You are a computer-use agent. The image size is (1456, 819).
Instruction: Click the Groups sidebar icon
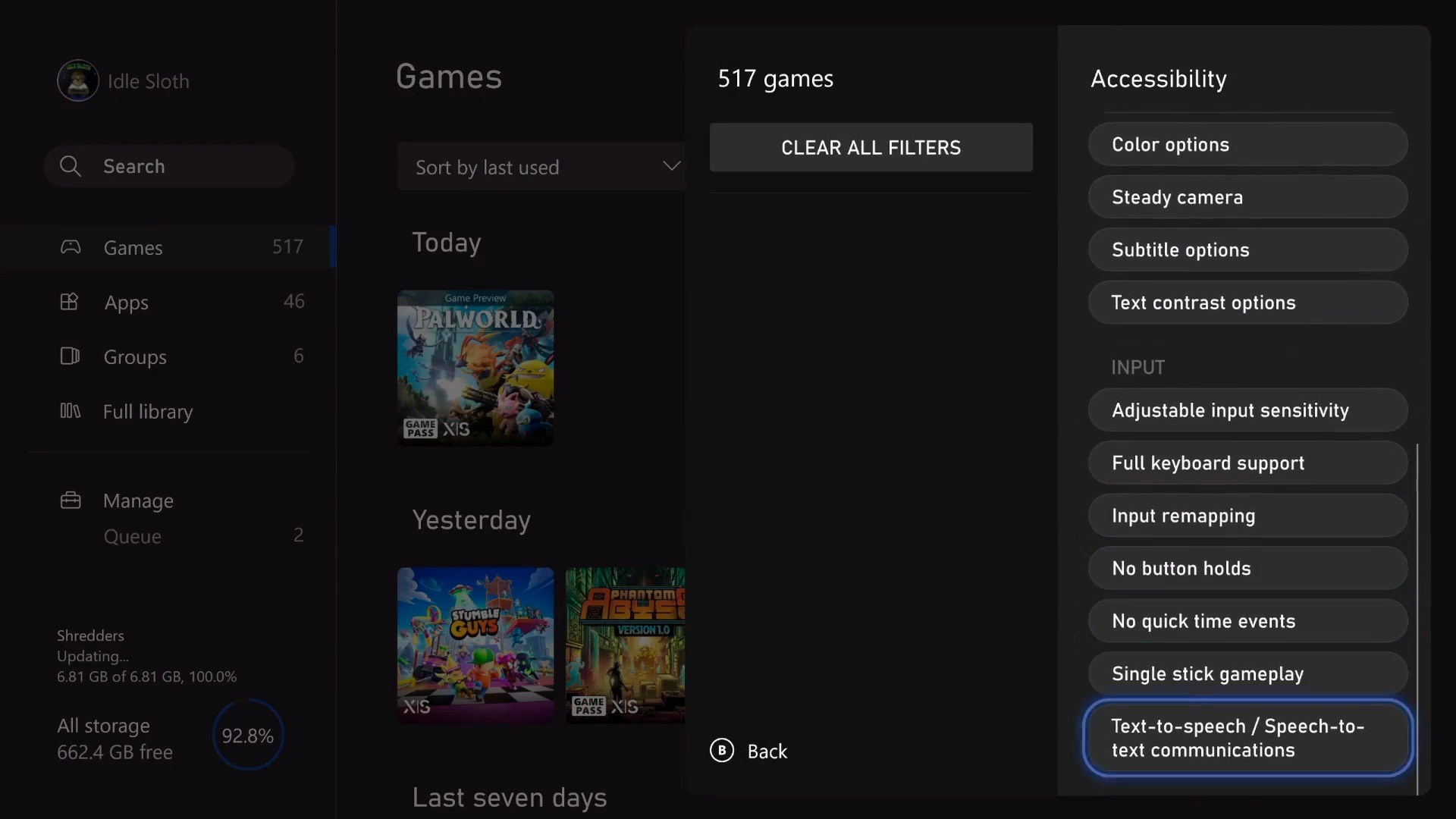pos(70,356)
